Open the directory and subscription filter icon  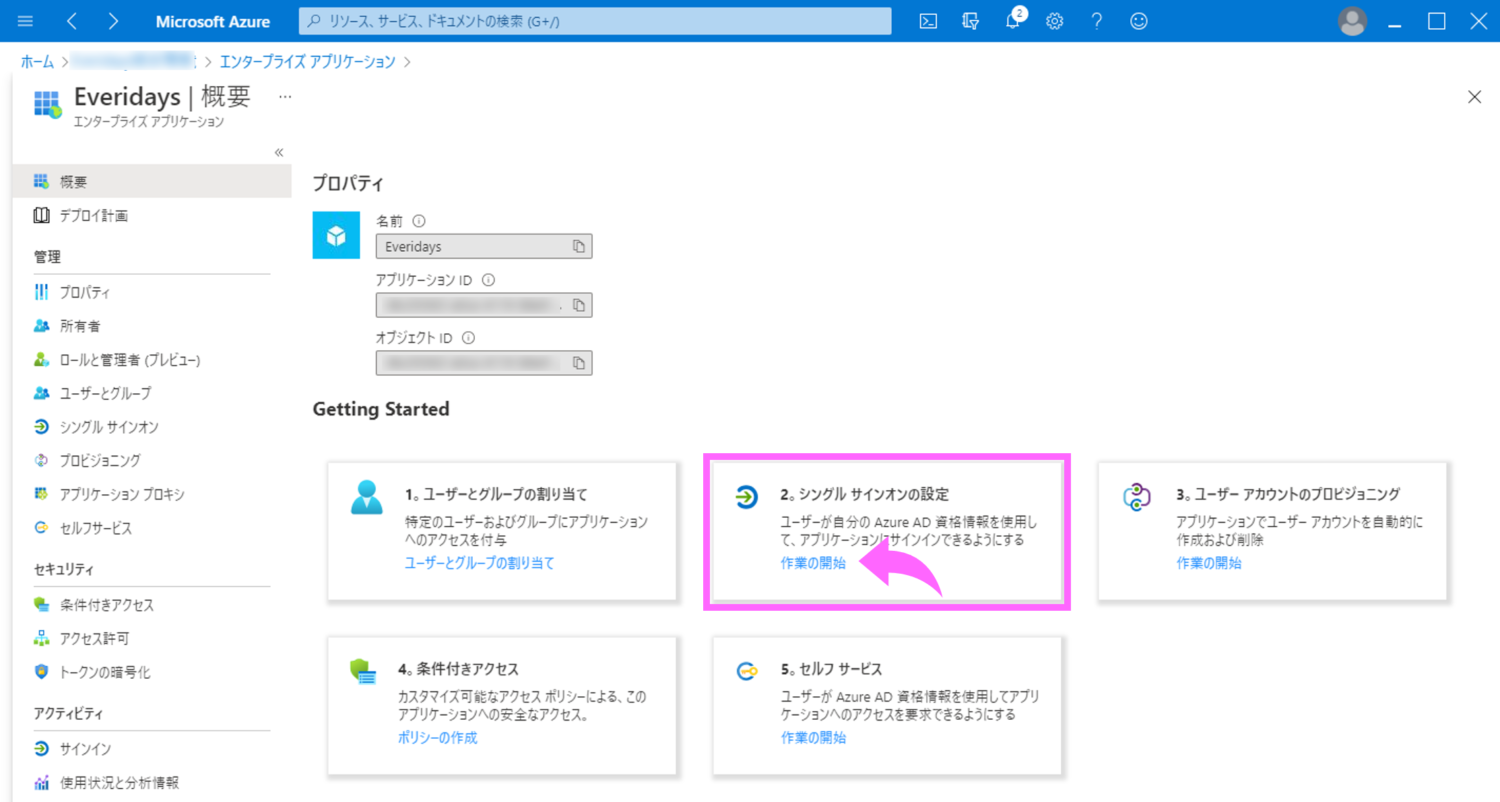tap(970, 21)
